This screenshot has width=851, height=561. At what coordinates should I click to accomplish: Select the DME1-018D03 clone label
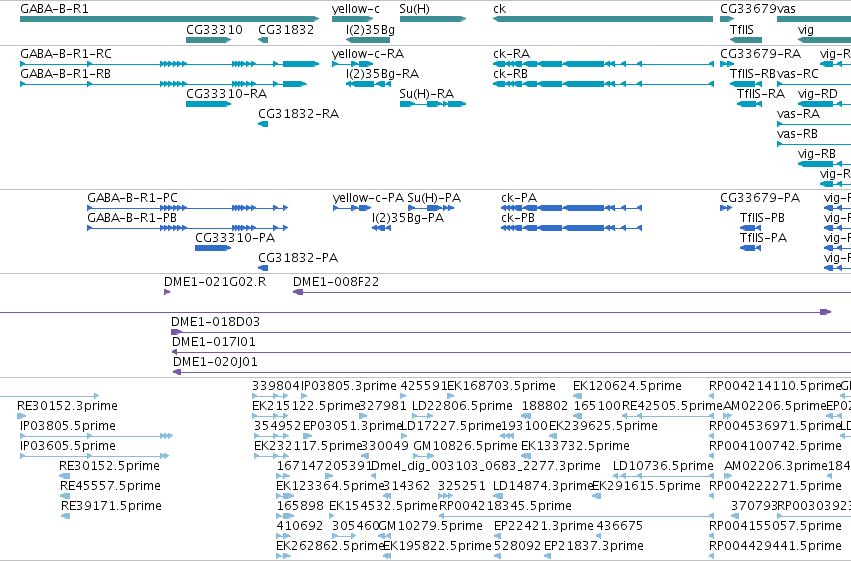[x=215, y=322]
